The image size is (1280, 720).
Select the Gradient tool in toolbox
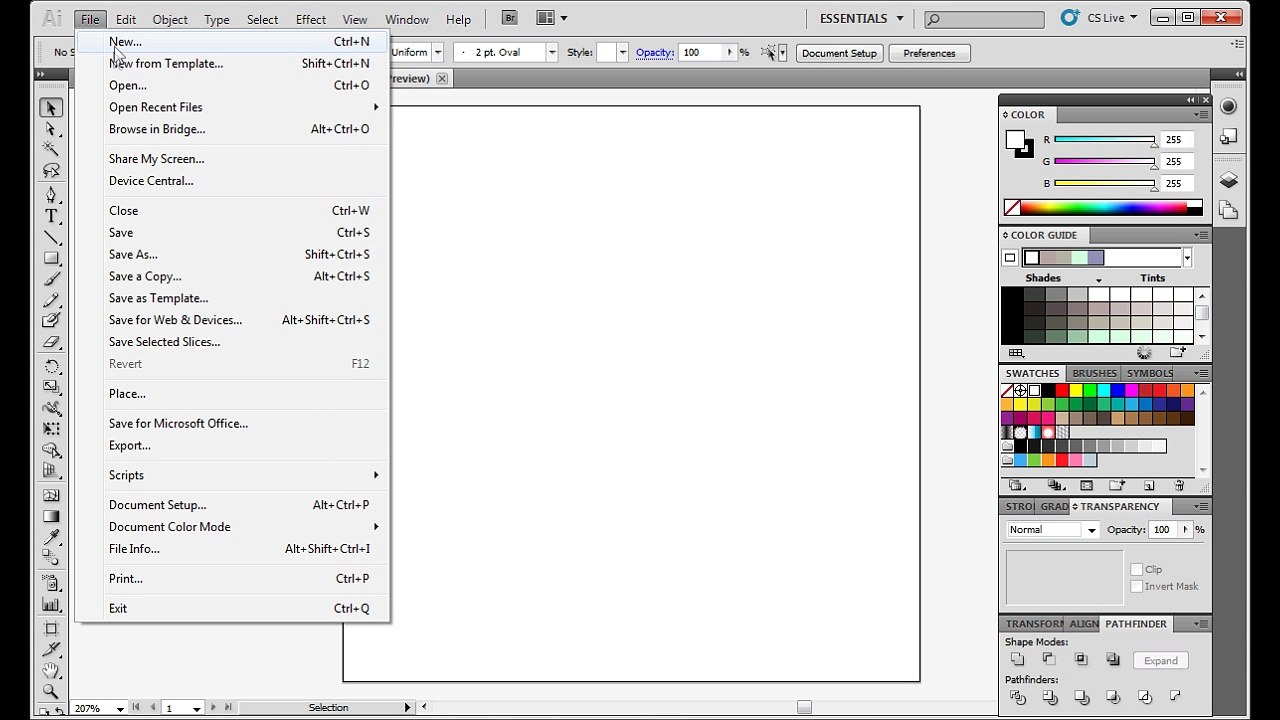pyautogui.click(x=51, y=517)
